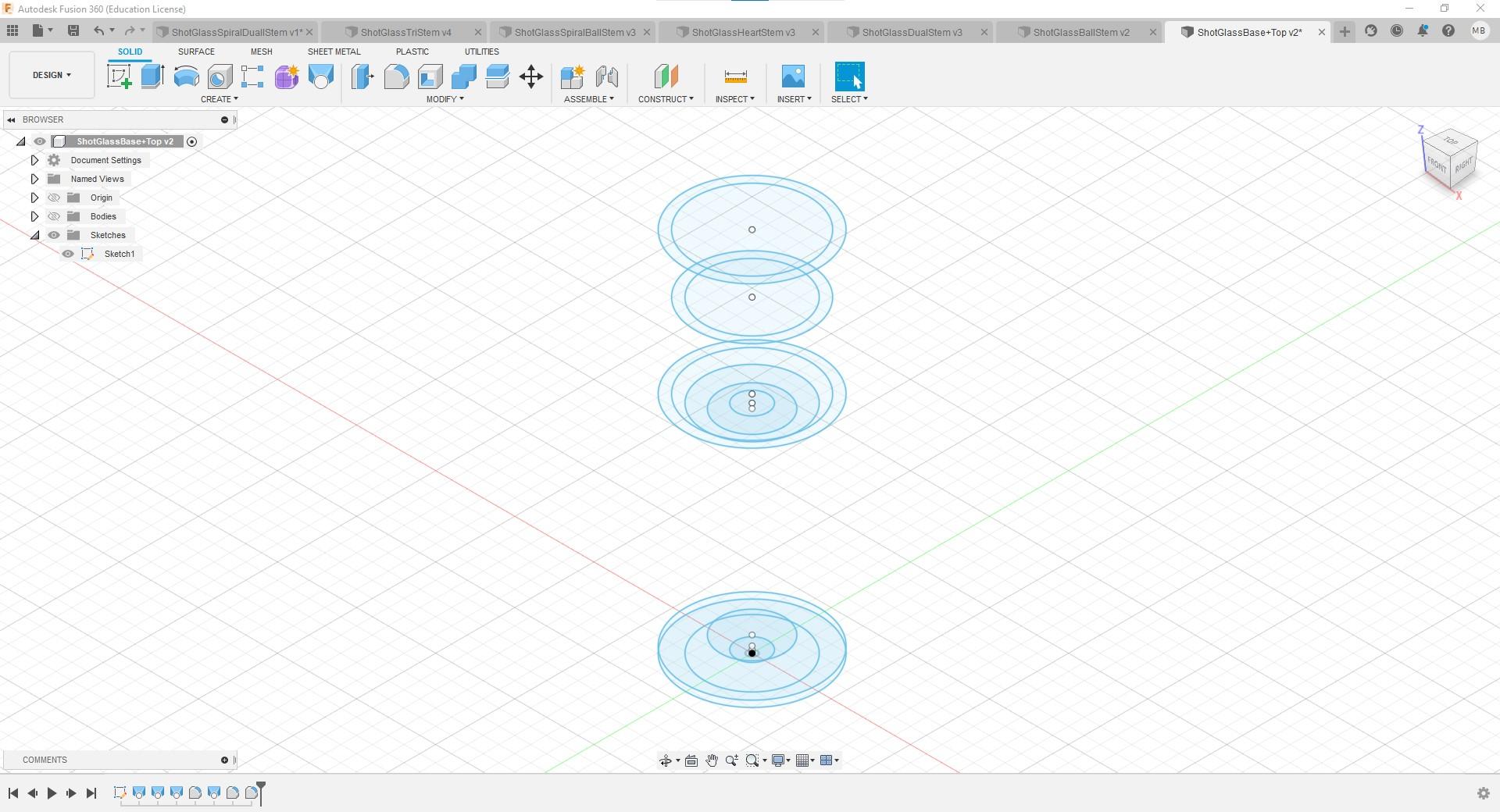Activate the Measure tool
The image size is (1500, 812).
click(735, 77)
